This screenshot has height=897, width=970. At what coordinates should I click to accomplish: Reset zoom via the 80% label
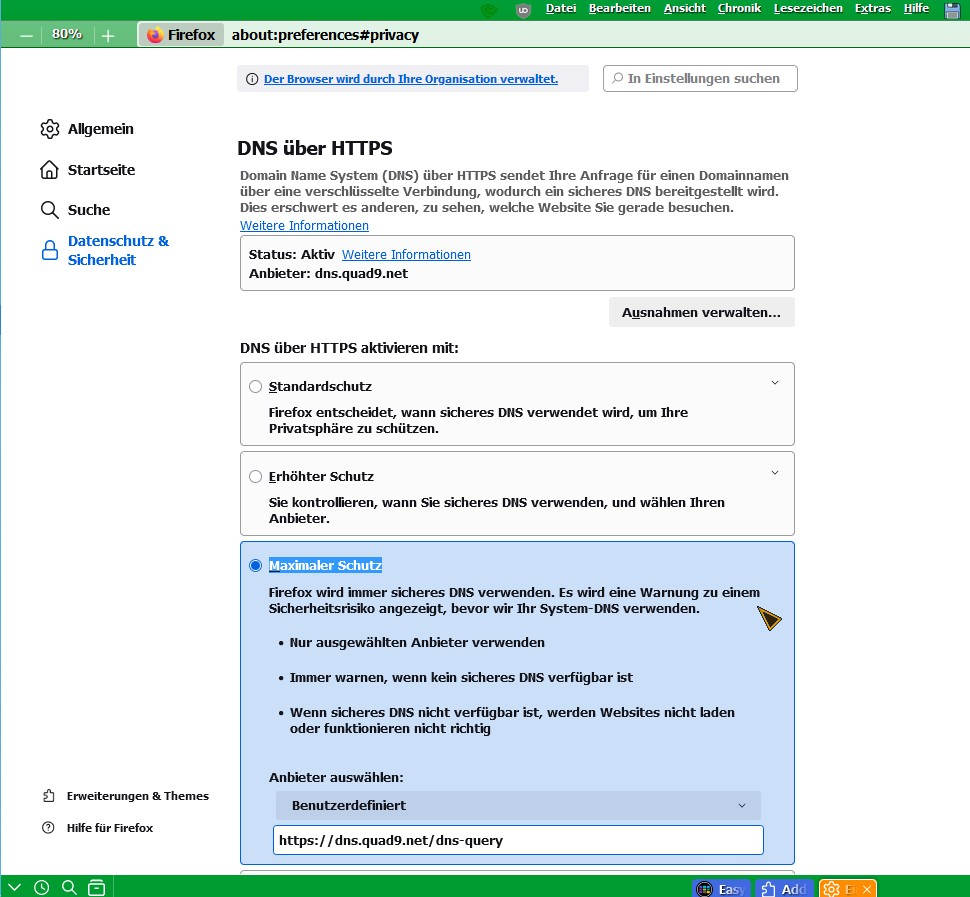pyautogui.click(x=67, y=34)
